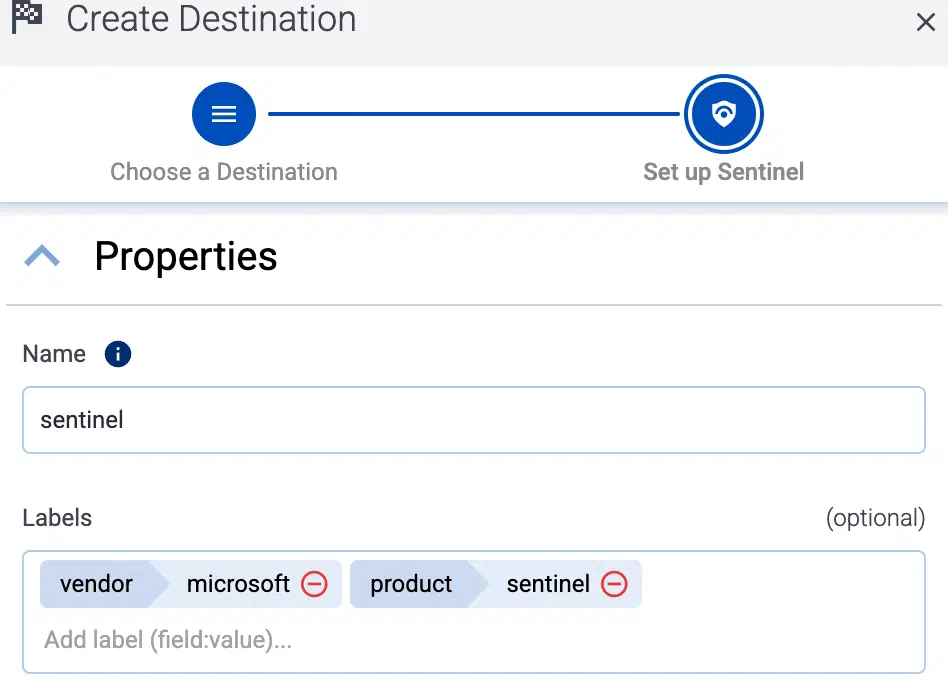948x690 pixels.
Task: Select the Set up Sentinel shield step icon
Action: click(x=723, y=114)
